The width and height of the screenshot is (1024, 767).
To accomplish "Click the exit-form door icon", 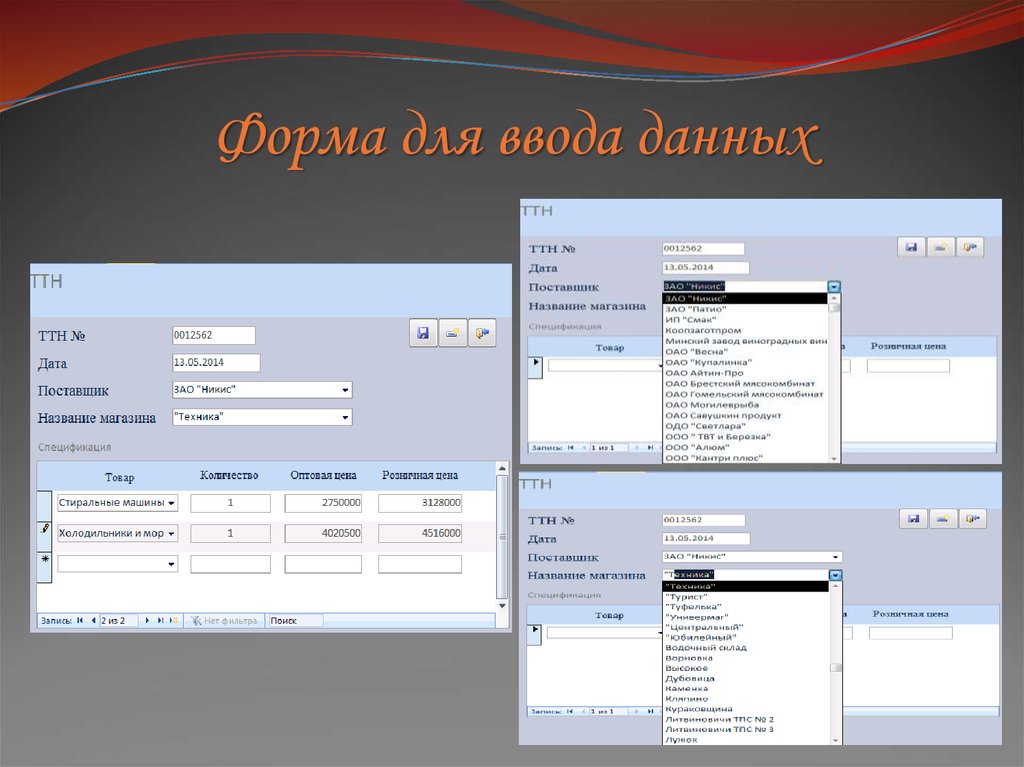I will (483, 332).
